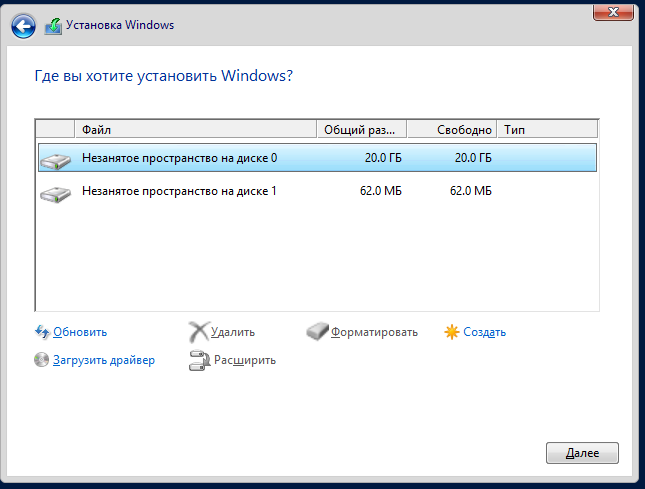
Task: Click the Общий раз... column header
Action: (x=362, y=130)
